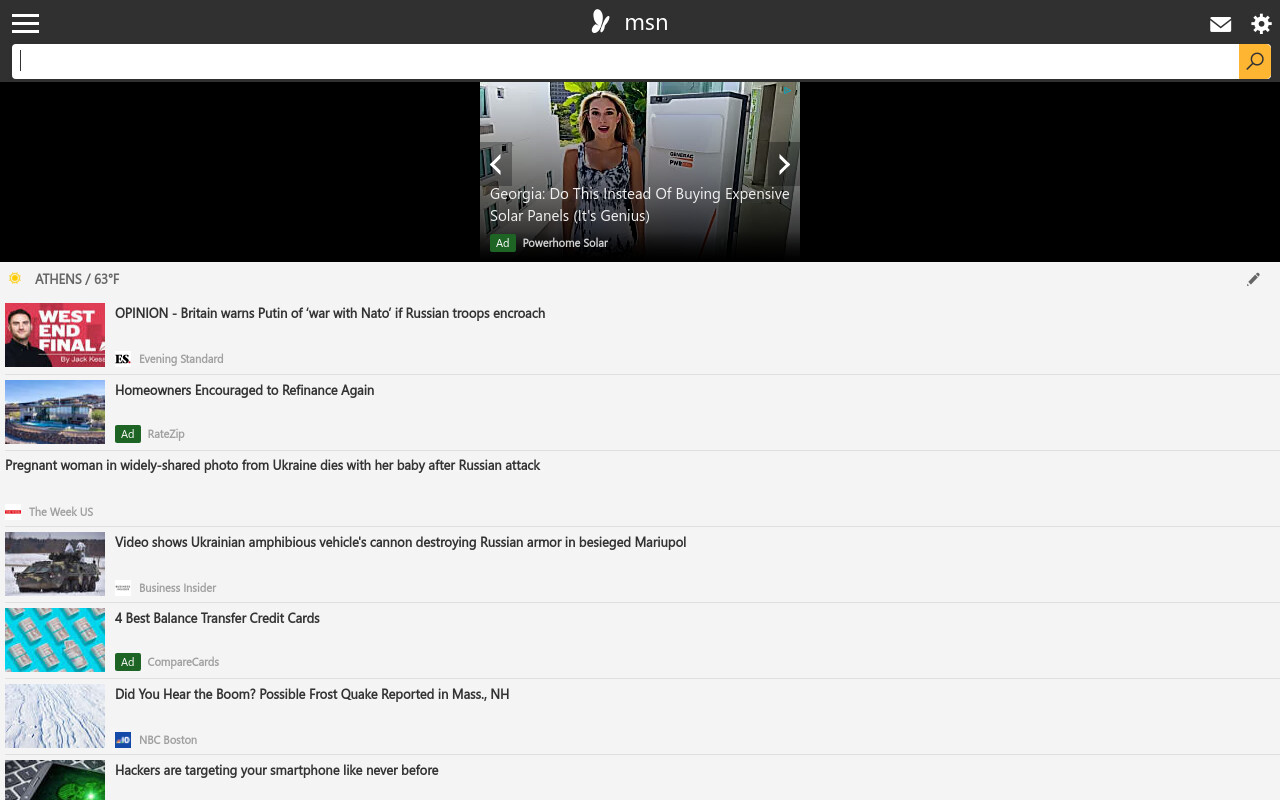
Task: Click the Ad badge next to RateZip
Action: [128, 434]
